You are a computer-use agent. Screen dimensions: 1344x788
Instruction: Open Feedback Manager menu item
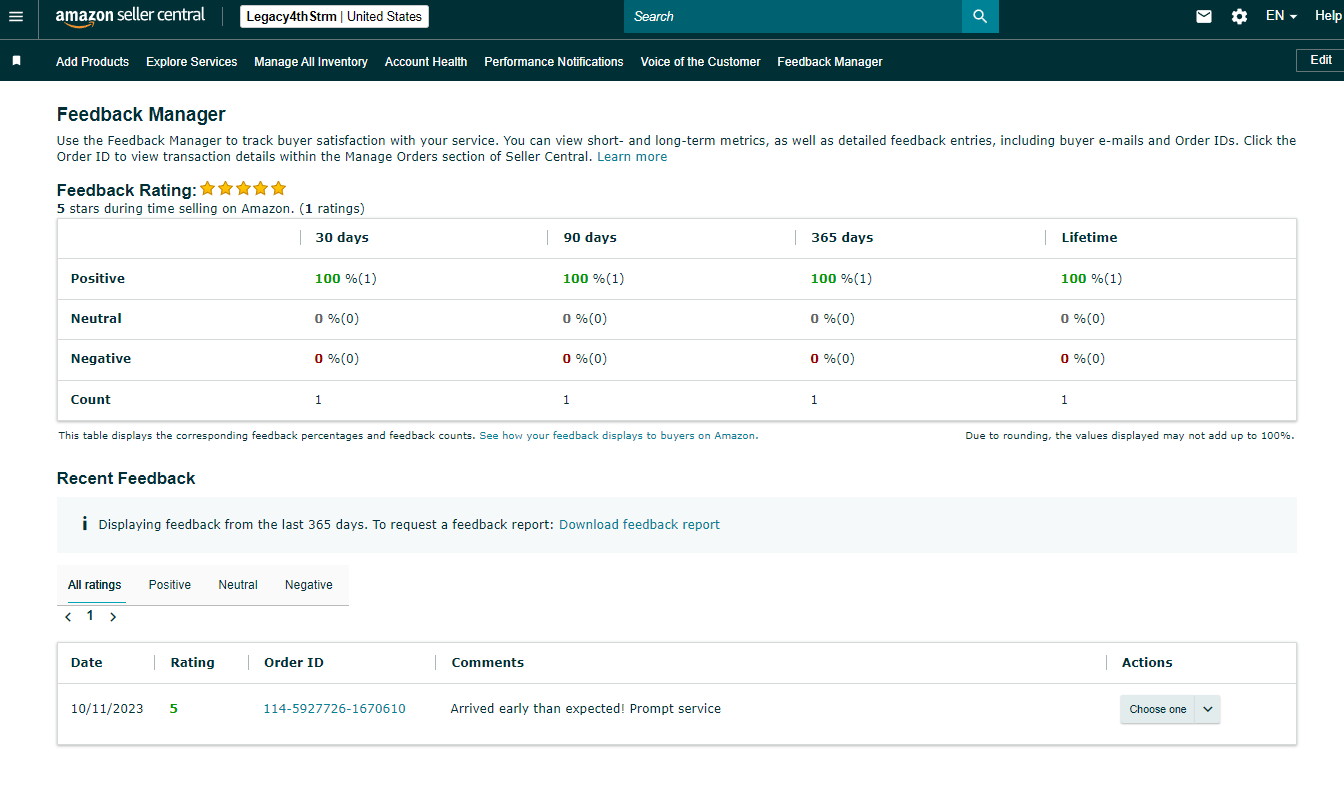pyautogui.click(x=830, y=61)
